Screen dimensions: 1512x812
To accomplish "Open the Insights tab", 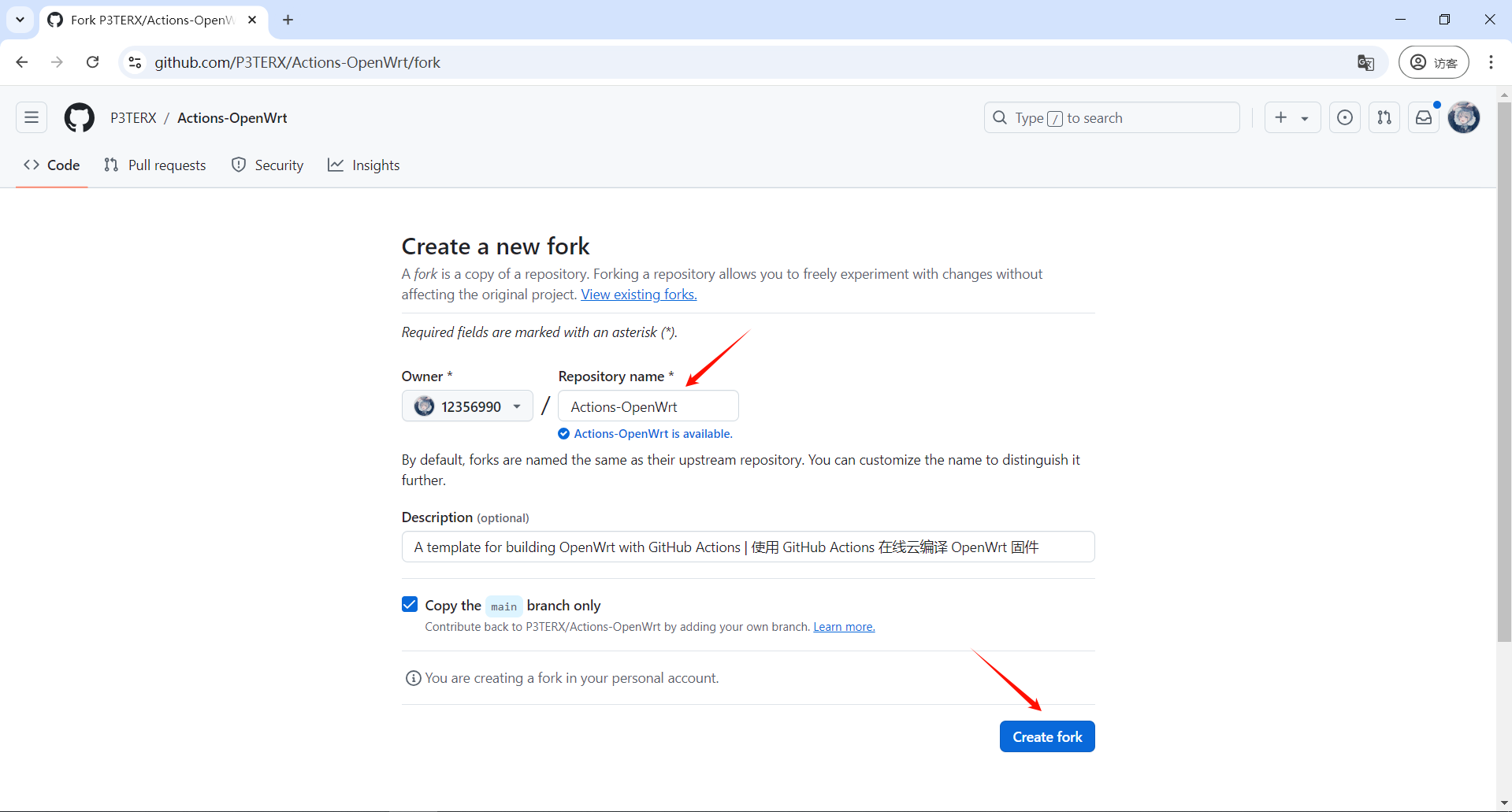I will (x=364, y=165).
